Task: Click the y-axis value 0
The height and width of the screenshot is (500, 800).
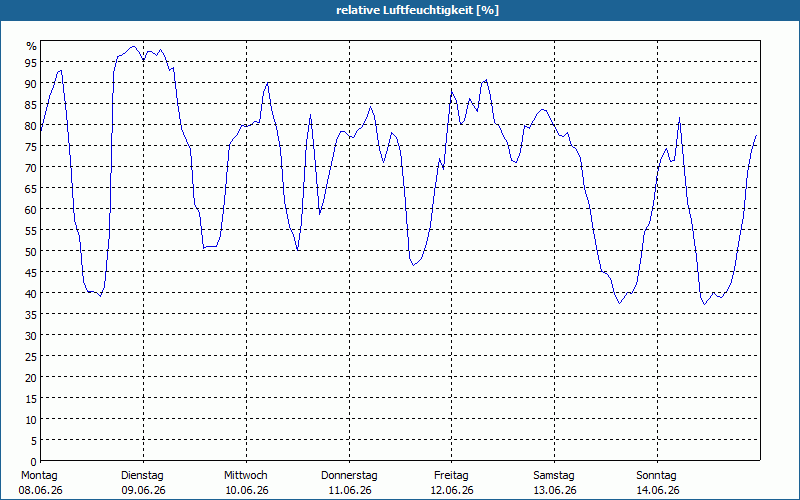Action: 34,462
